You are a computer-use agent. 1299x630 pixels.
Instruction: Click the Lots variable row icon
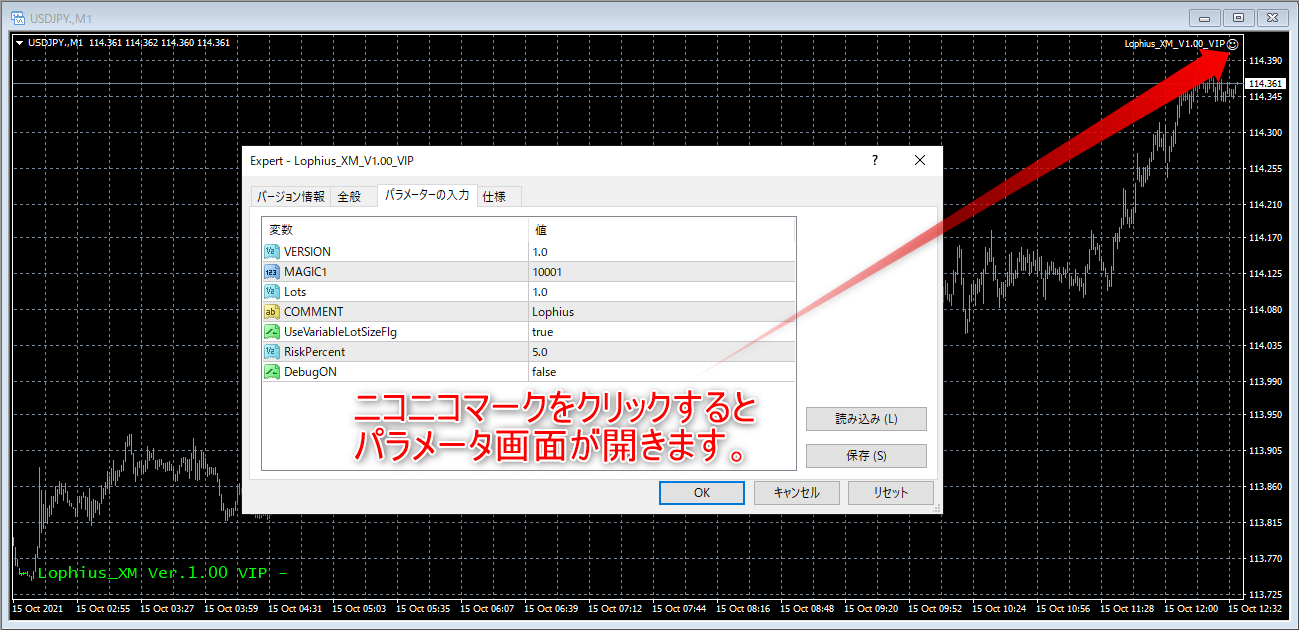(272, 292)
